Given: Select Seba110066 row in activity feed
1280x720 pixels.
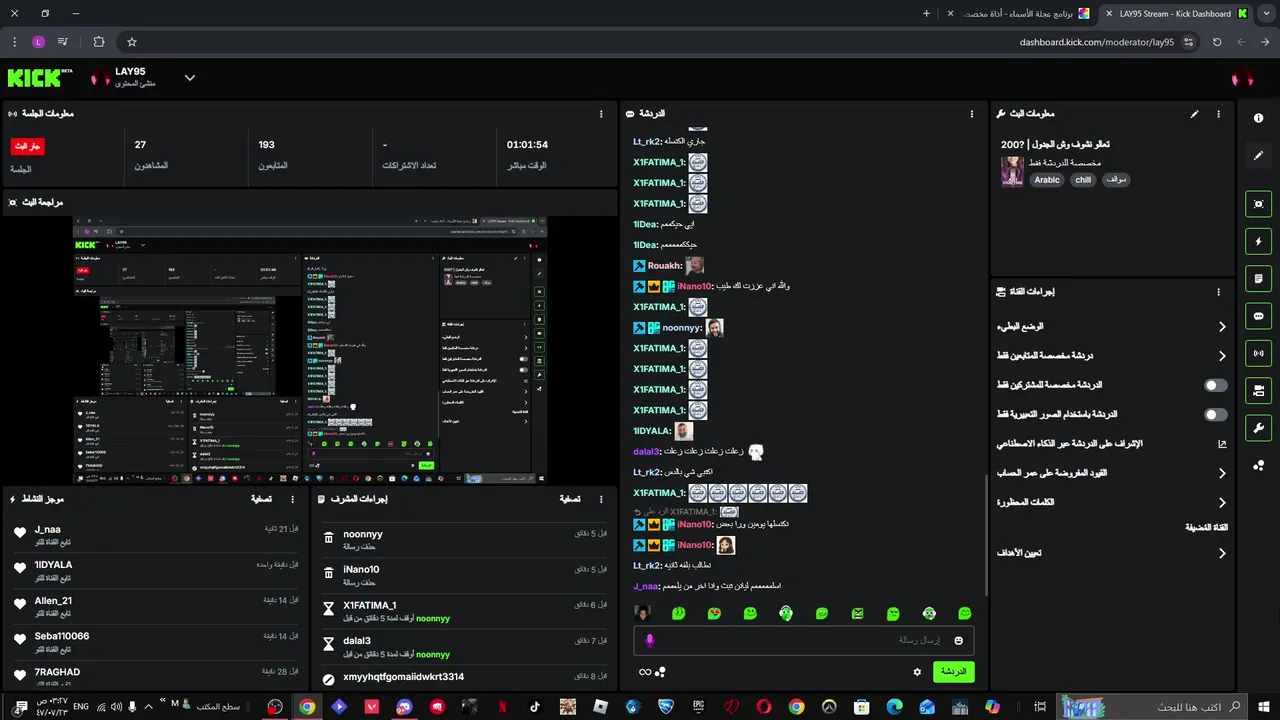Looking at the screenshot, I should click(154, 642).
